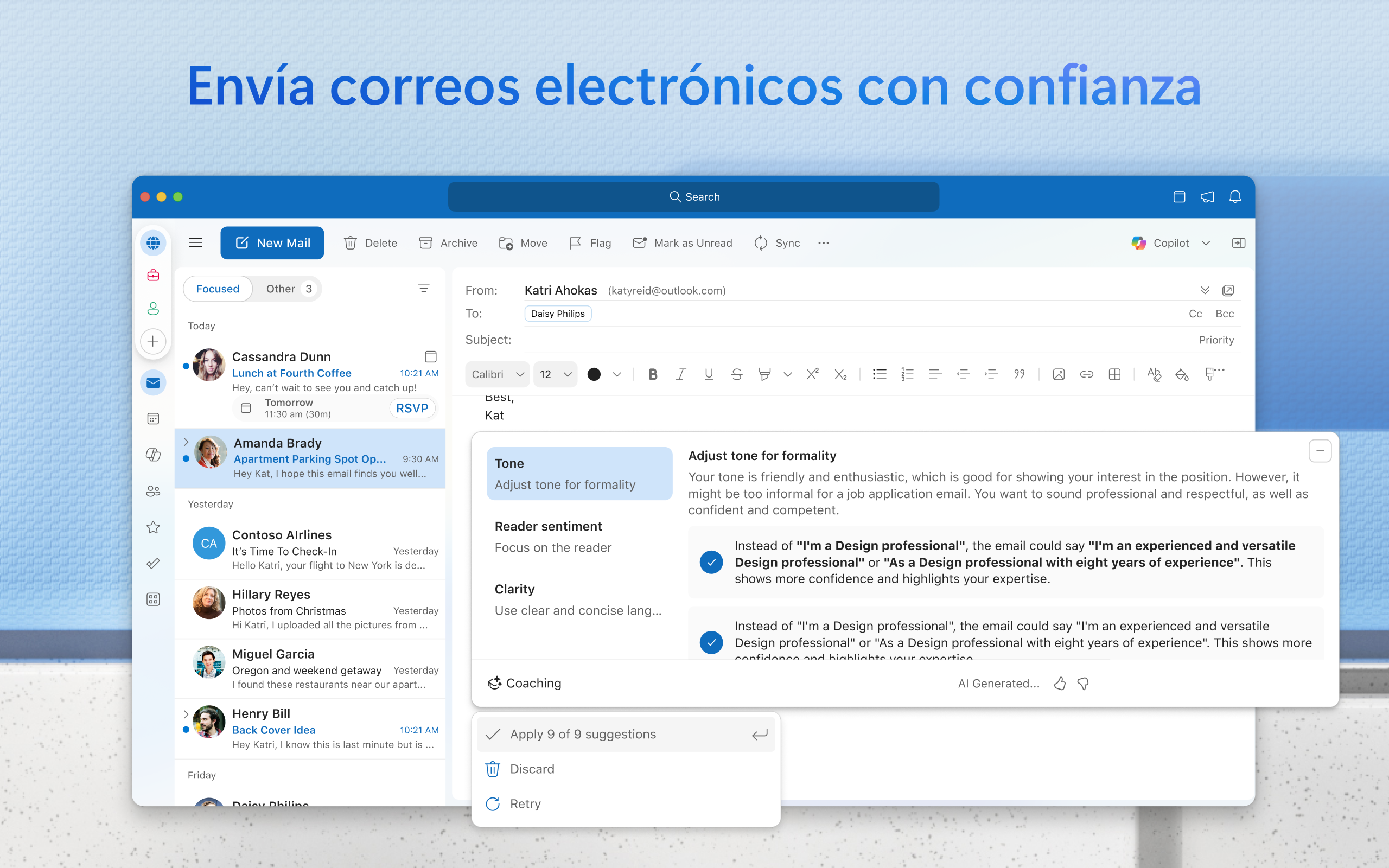
Task: Click the thumbs up feedback icon
Action: pyautogui.click(x=1060, y=683)
